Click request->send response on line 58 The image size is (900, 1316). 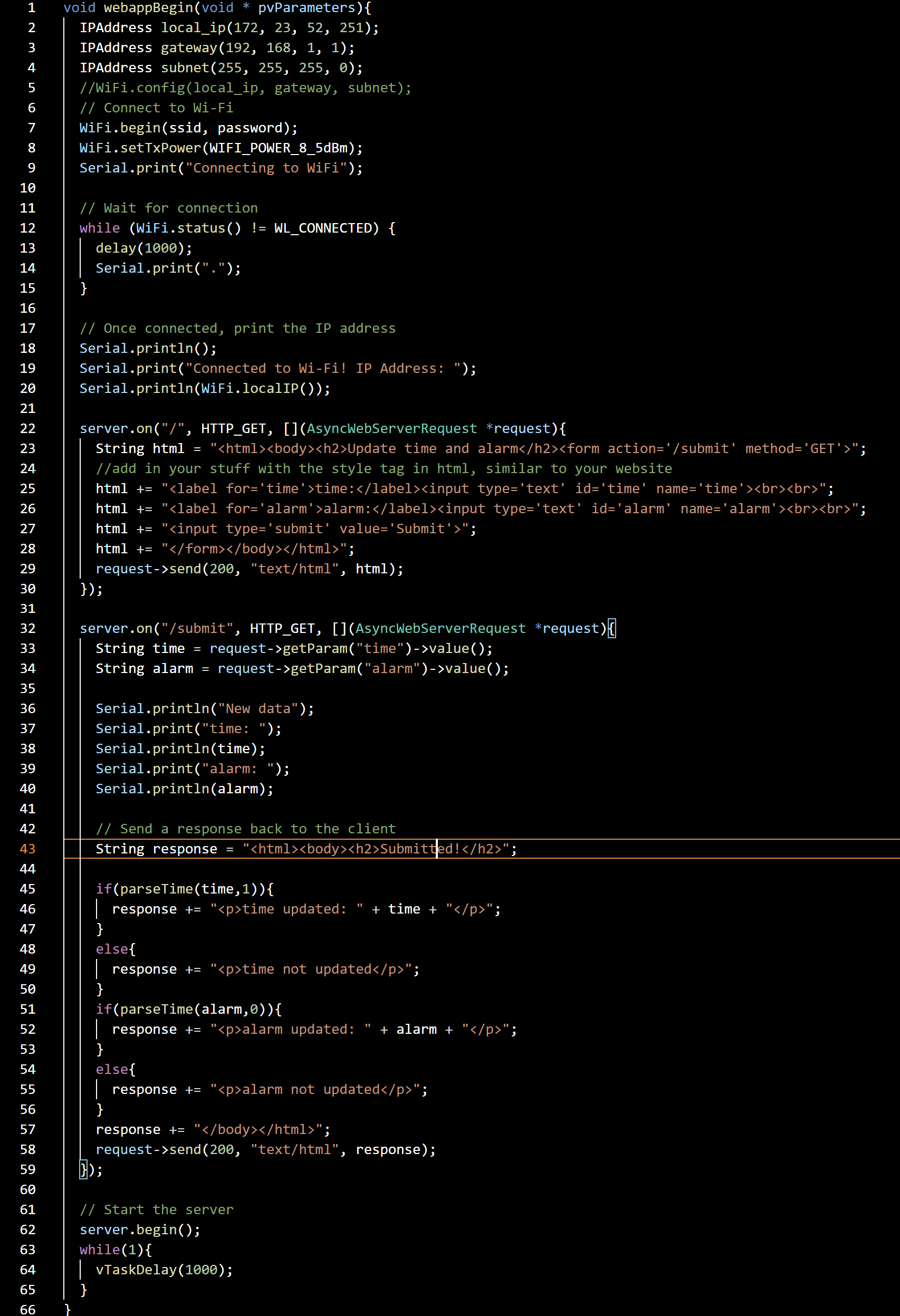(266, 1149)
